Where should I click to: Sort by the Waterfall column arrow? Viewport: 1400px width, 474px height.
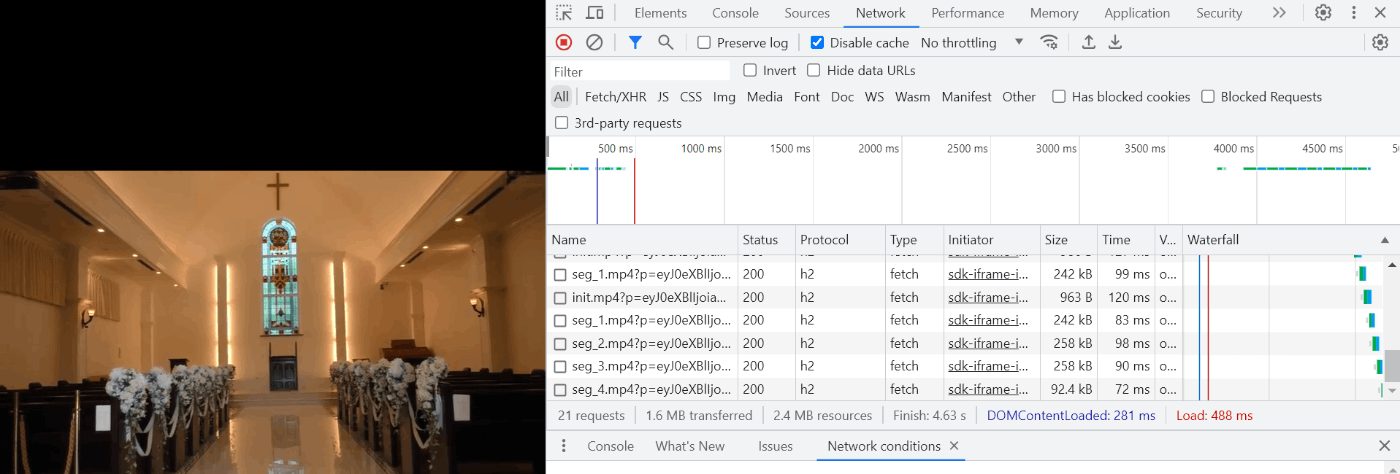[x=1385, y=240]
